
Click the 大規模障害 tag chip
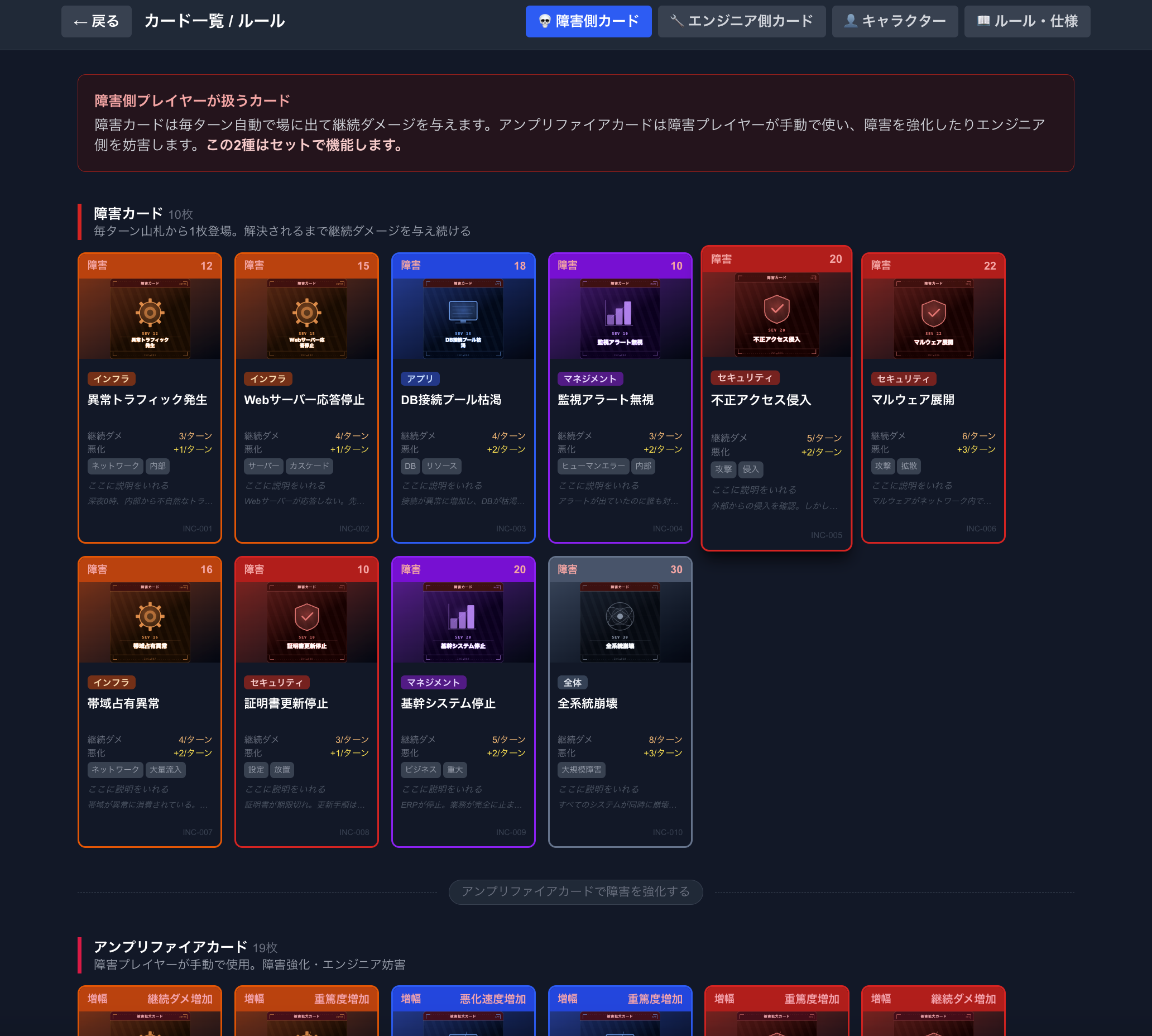point(581,770)
